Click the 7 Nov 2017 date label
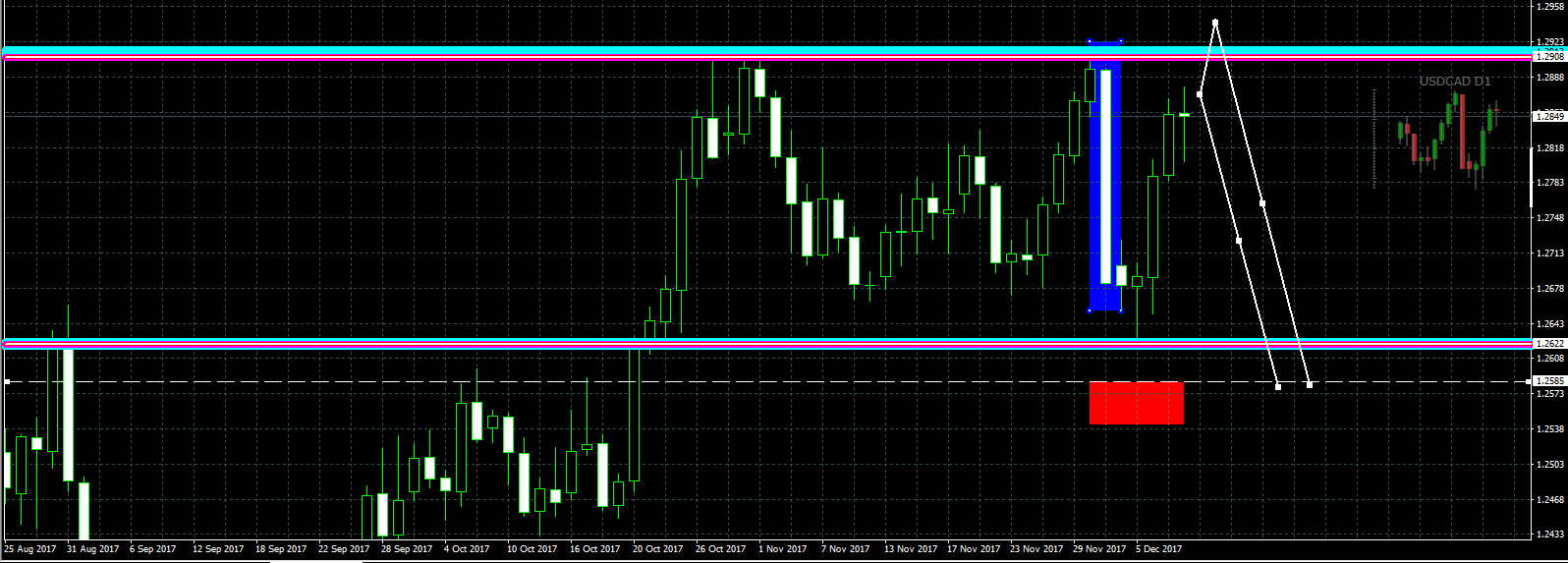Screen dimensions: 1568x563 845,549
